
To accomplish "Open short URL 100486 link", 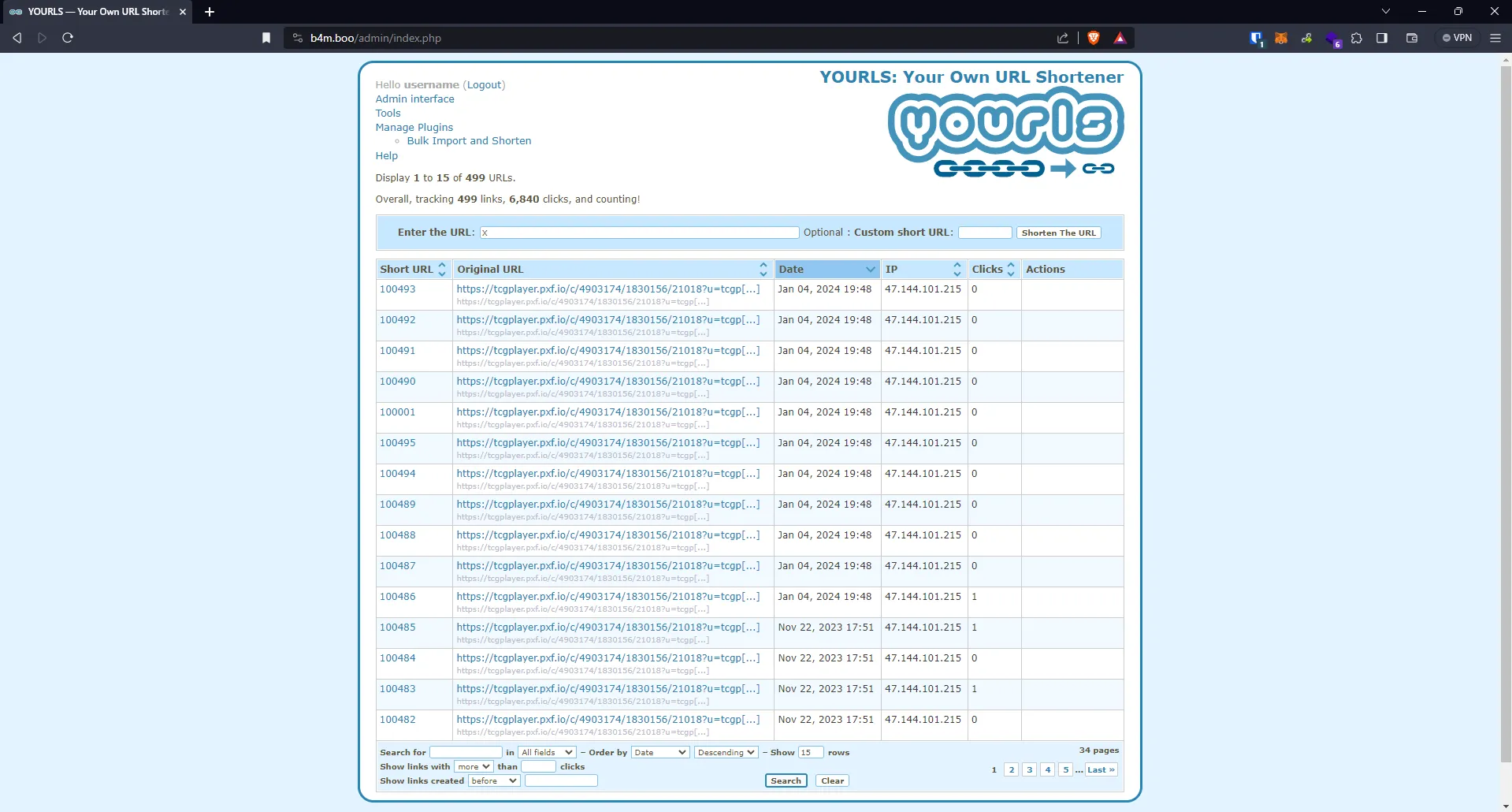I will pos(397,597).
